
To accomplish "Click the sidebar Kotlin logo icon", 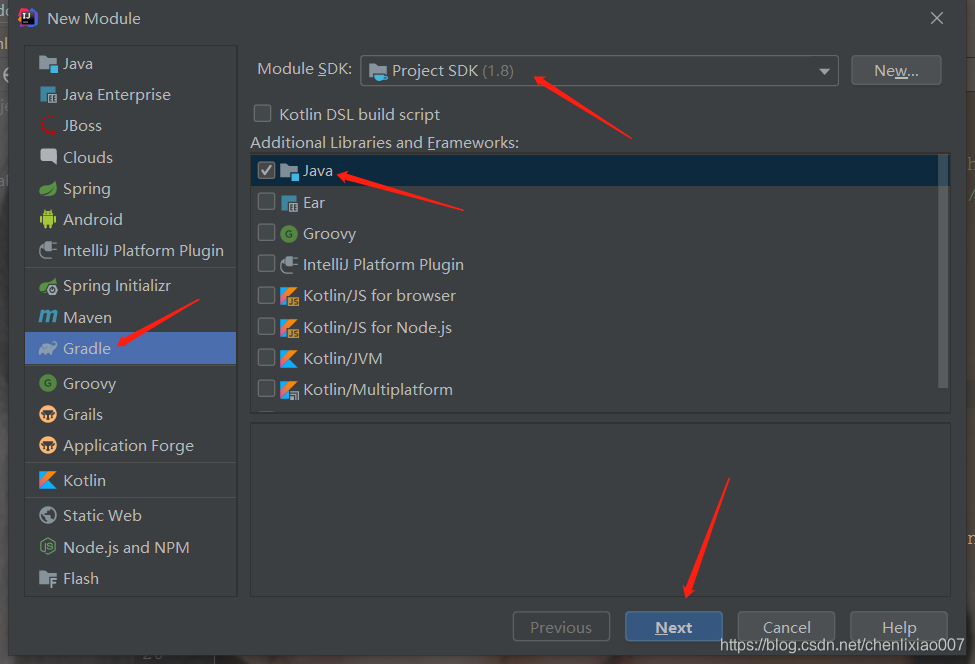I will coord(48,480).
